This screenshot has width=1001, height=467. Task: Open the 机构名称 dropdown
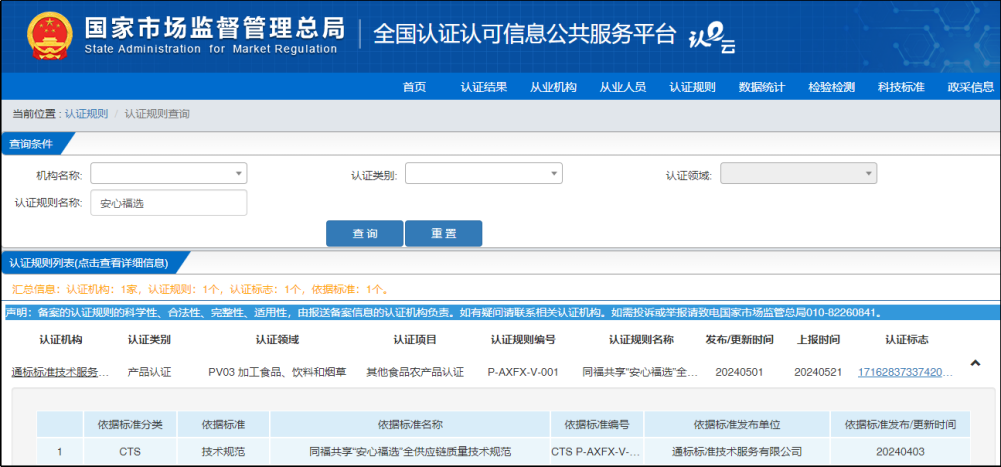[168, 174]
